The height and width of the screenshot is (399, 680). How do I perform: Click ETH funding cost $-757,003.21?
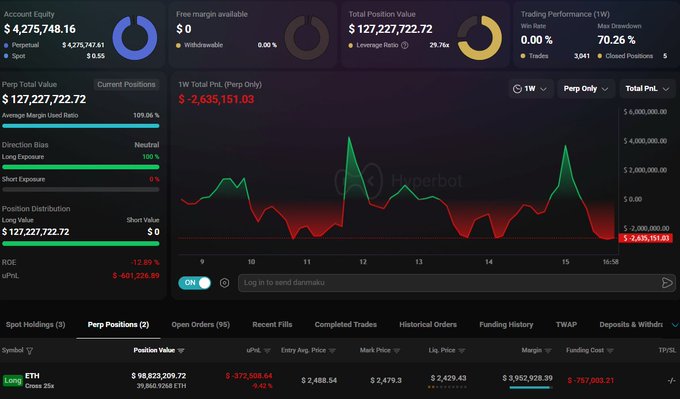click(591, 380)
